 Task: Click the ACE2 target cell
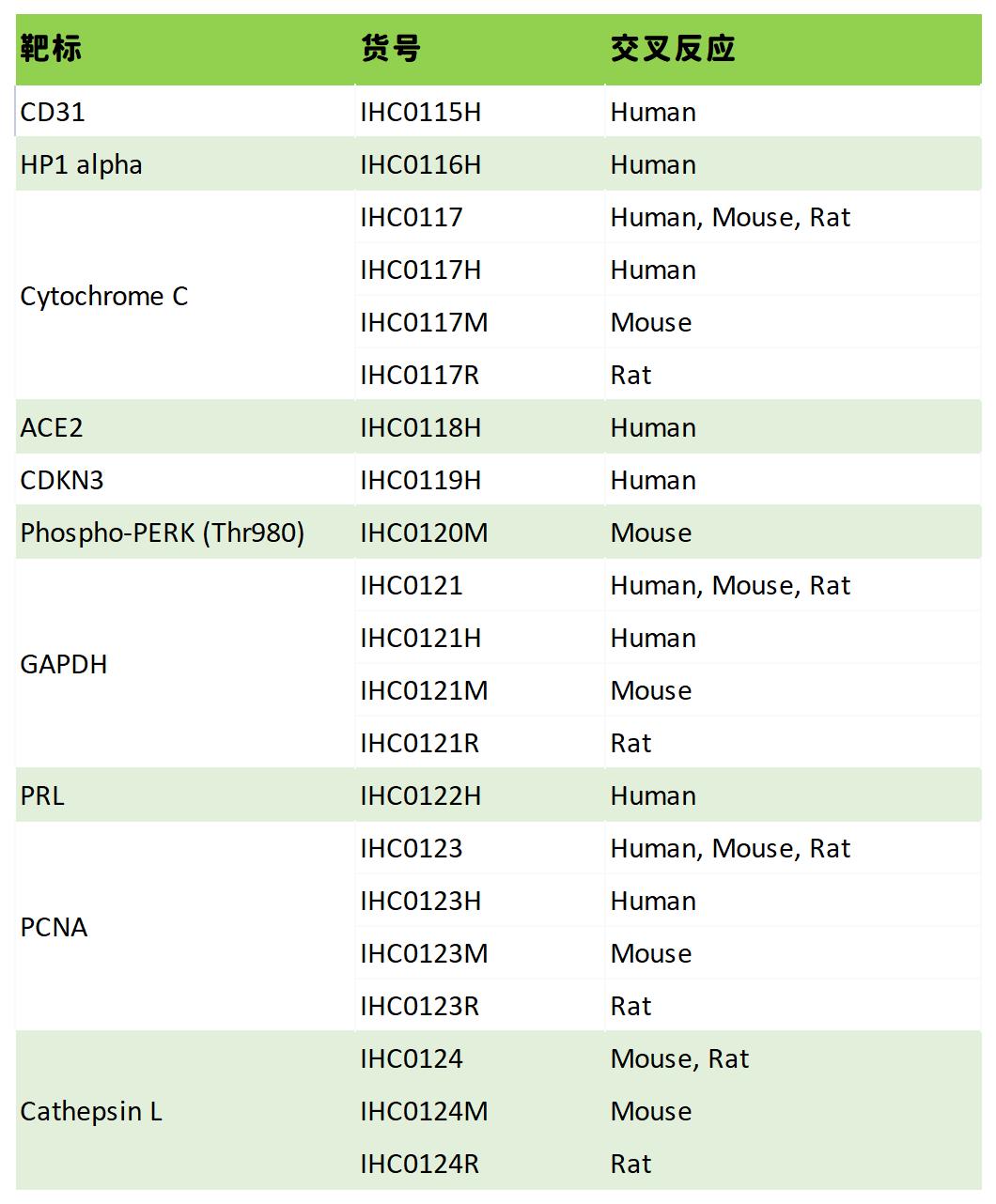click(52, 428)
